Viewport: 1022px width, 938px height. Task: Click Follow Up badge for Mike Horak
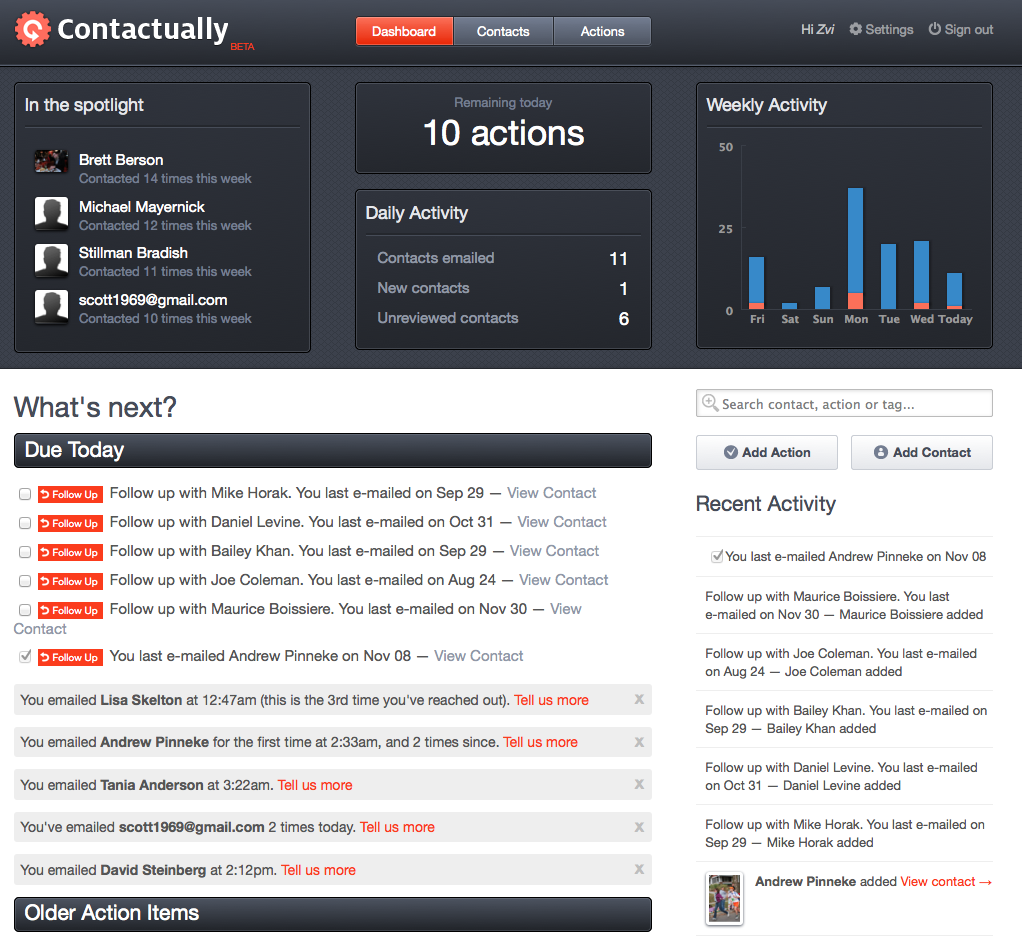click(x=70, y=495)
